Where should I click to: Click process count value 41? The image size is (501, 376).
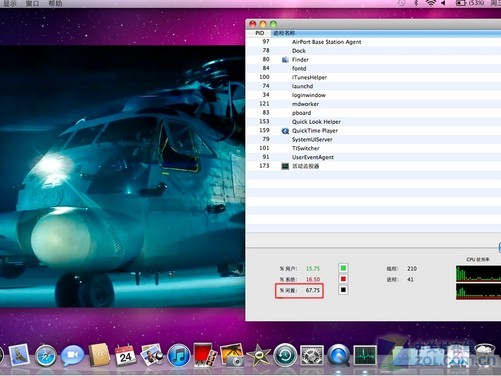point(410,279)
